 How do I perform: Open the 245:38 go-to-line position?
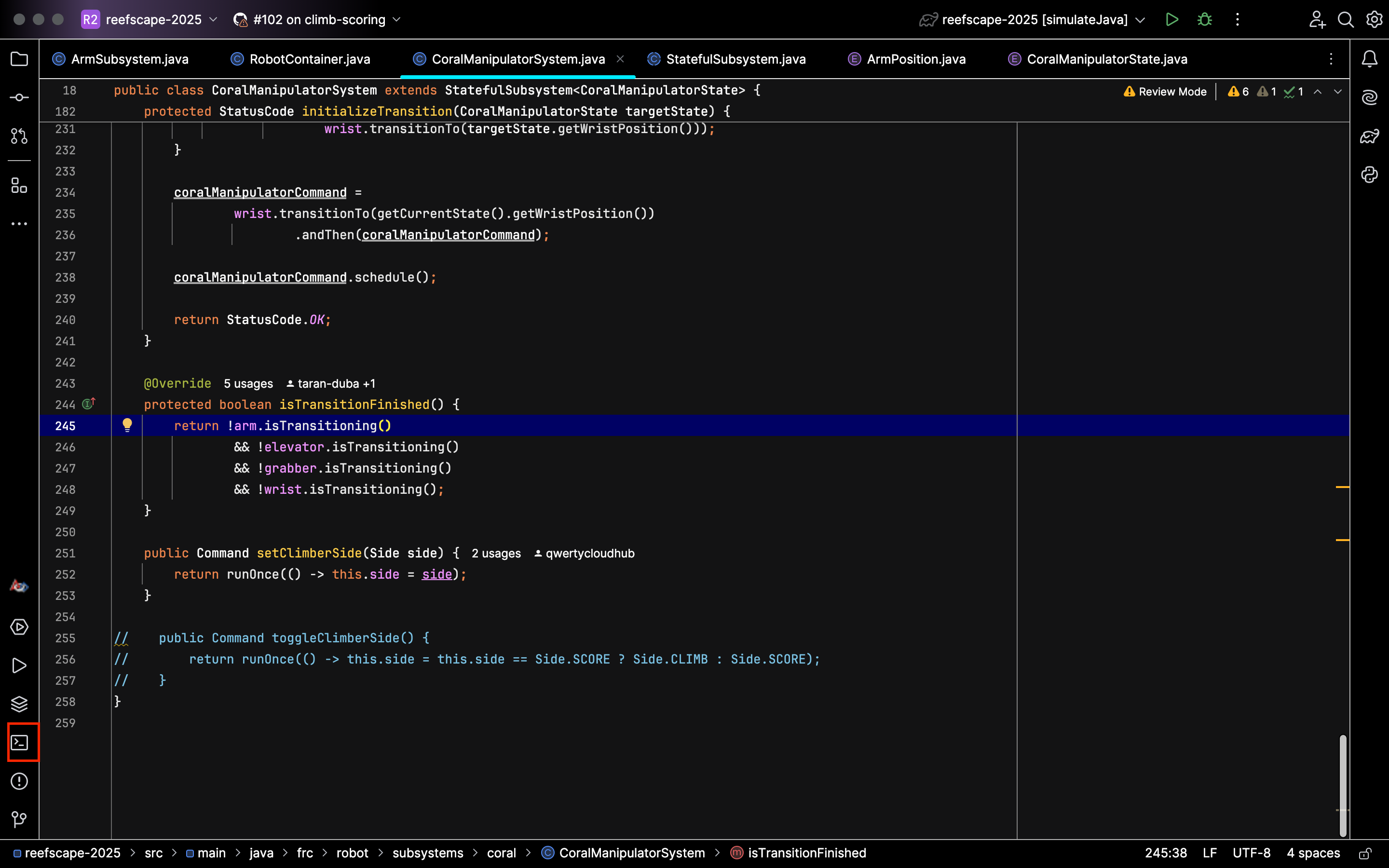pos(1166,853)
